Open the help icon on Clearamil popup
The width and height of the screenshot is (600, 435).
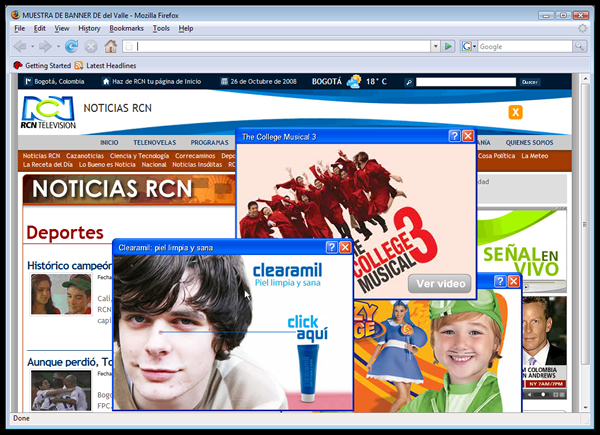point(332,247)
